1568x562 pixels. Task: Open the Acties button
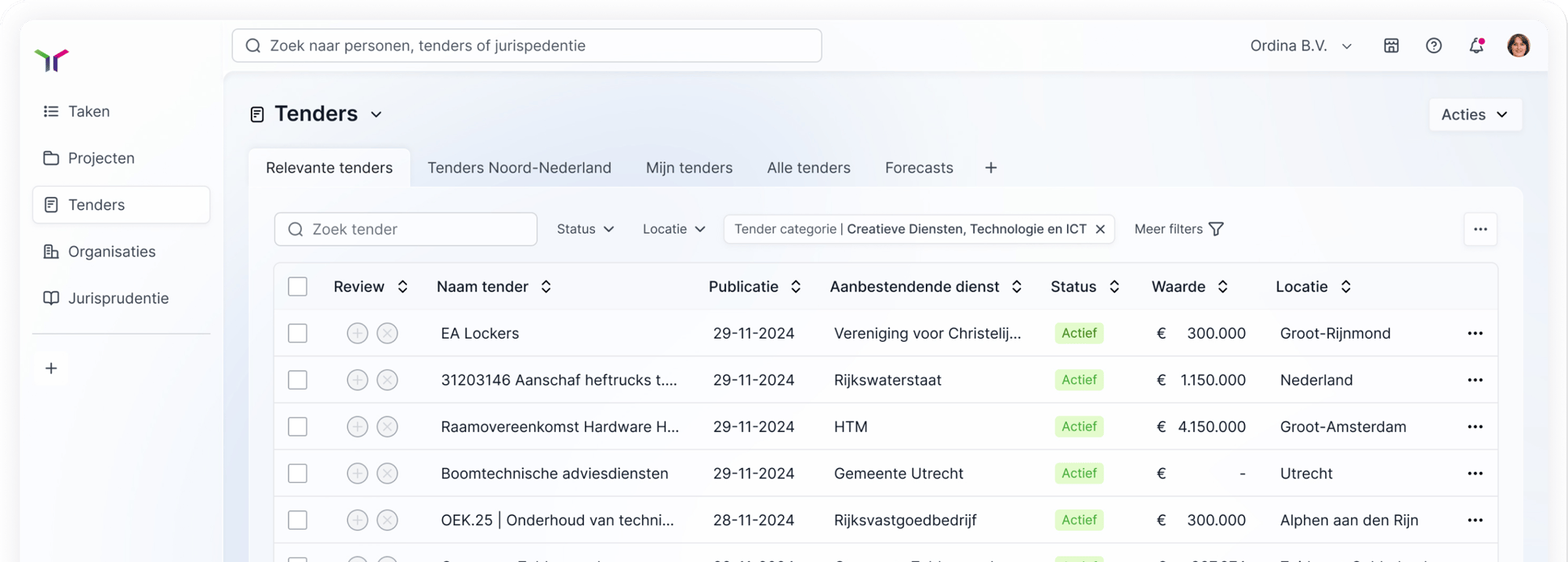[x=1474, y=114]
